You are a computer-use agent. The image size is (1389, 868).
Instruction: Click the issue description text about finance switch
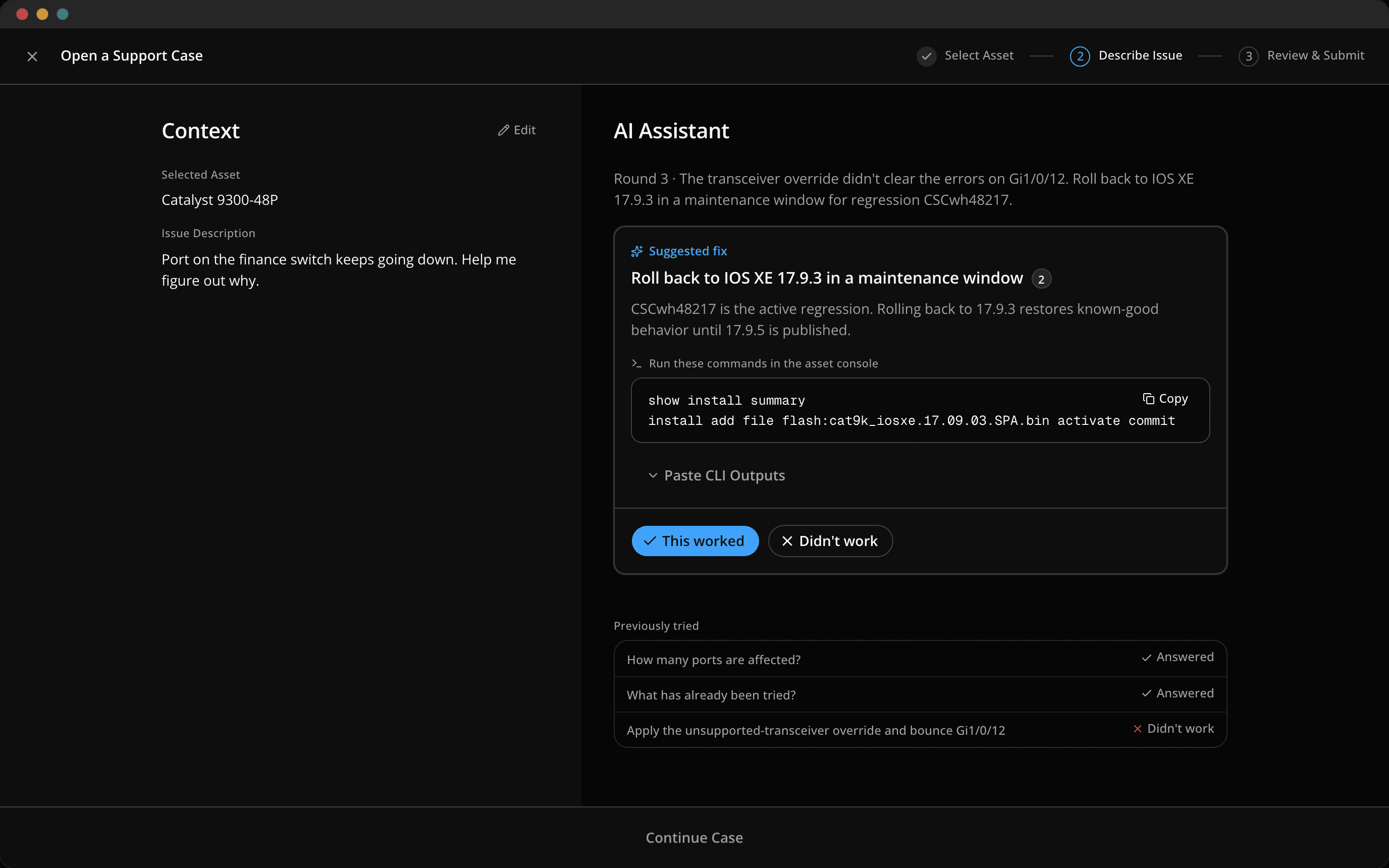pos(339,270)
